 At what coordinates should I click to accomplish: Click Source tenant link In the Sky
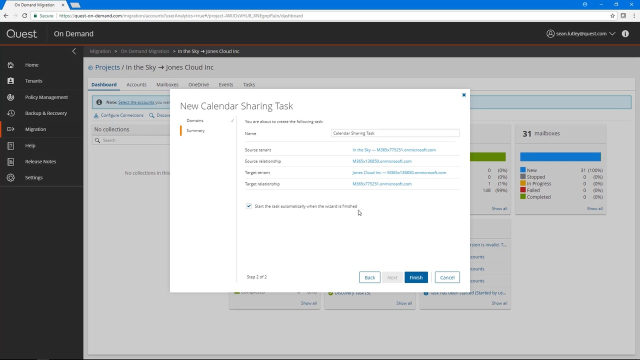pyautogui.click(x=394, y=150)
